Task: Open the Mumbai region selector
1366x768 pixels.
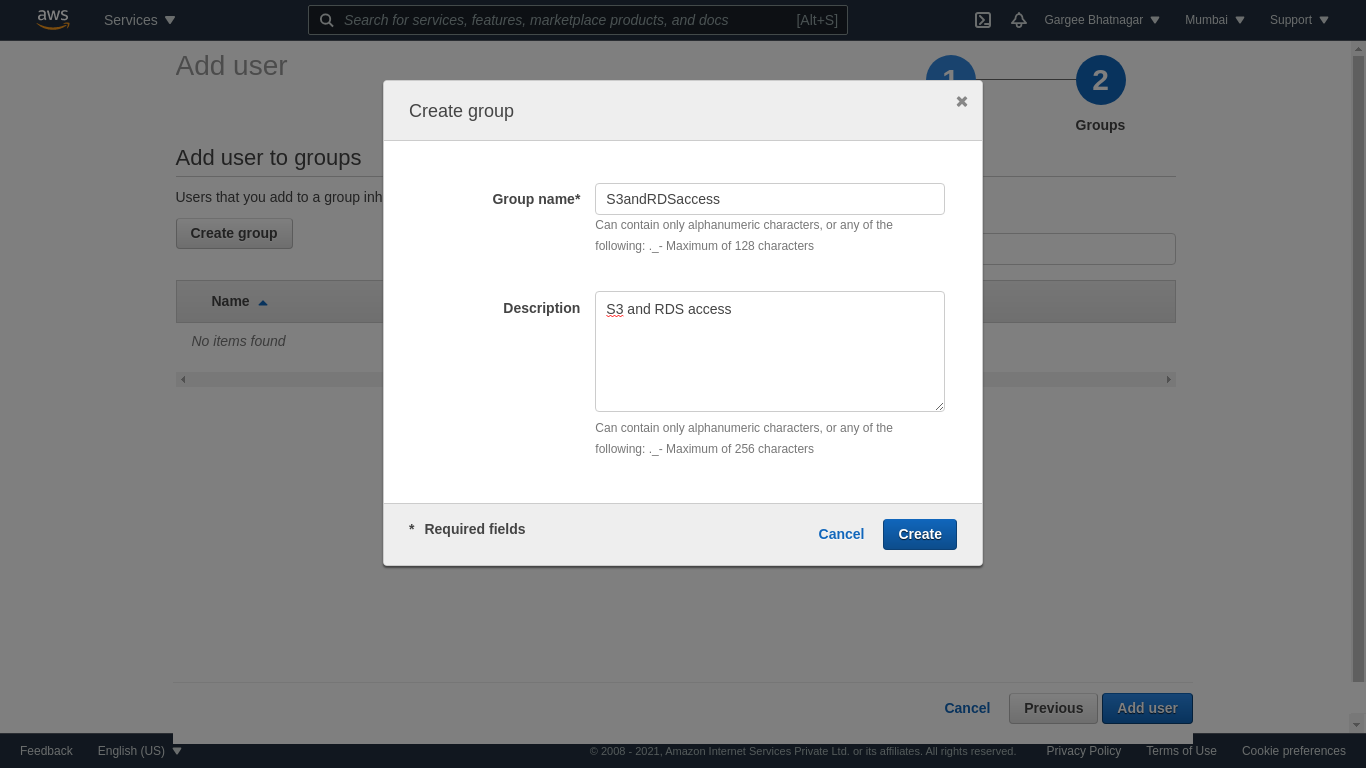Action: [1215, 20]
